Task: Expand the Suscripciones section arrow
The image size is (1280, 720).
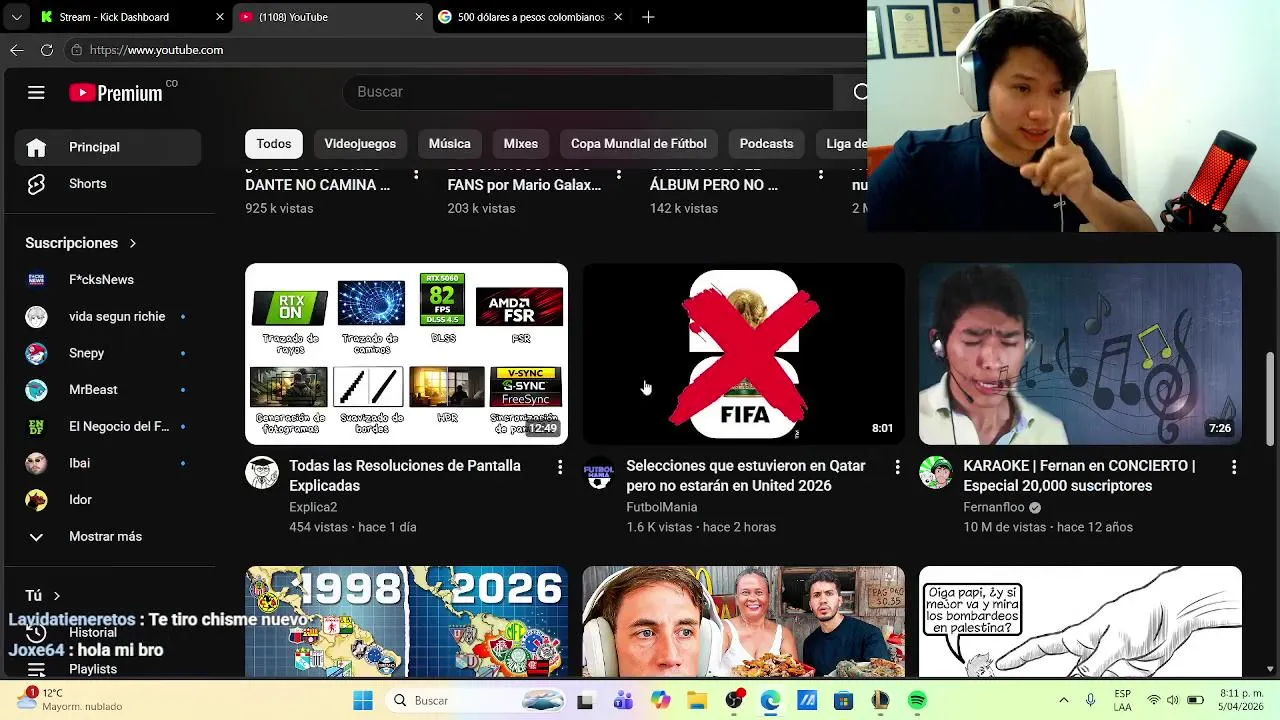Action: 132,243
